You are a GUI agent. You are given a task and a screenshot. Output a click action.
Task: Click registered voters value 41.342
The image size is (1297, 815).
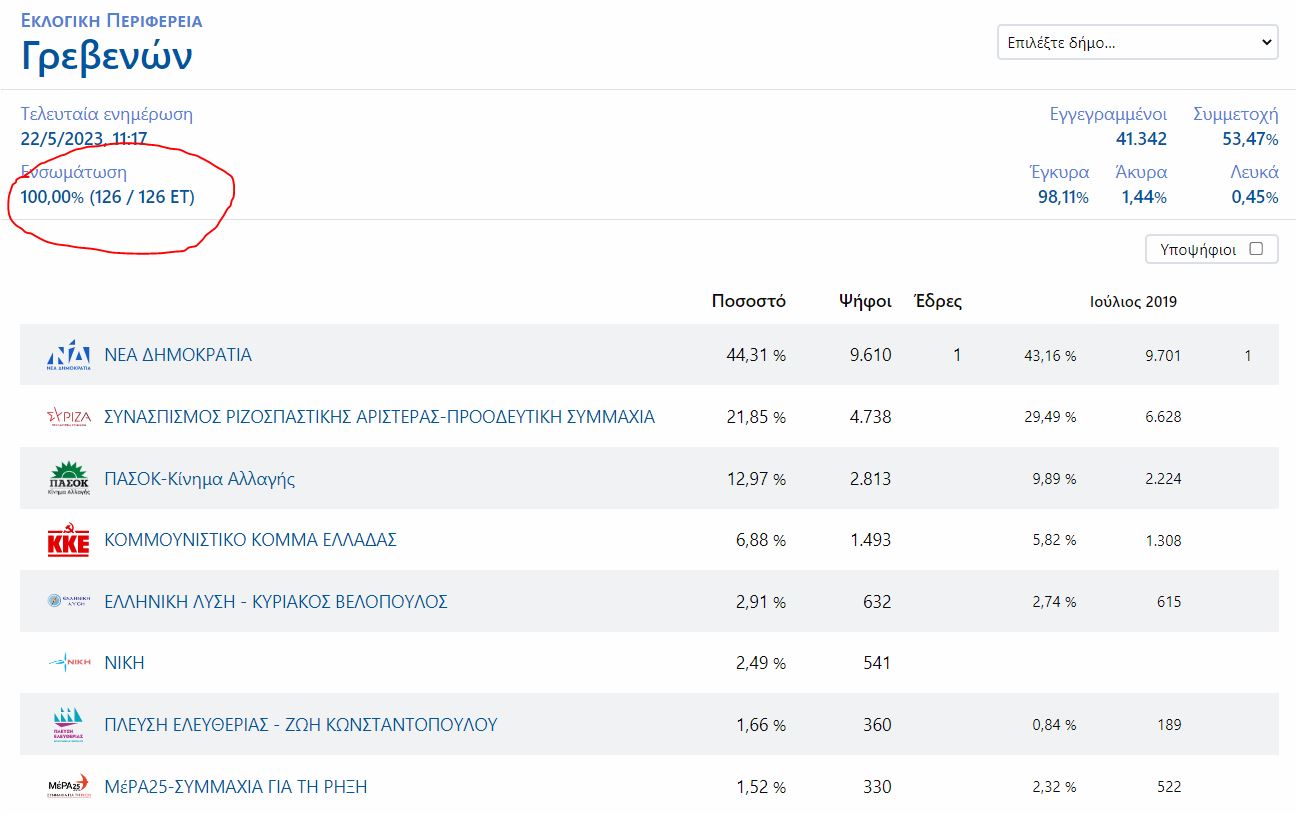pos(1141,139)
